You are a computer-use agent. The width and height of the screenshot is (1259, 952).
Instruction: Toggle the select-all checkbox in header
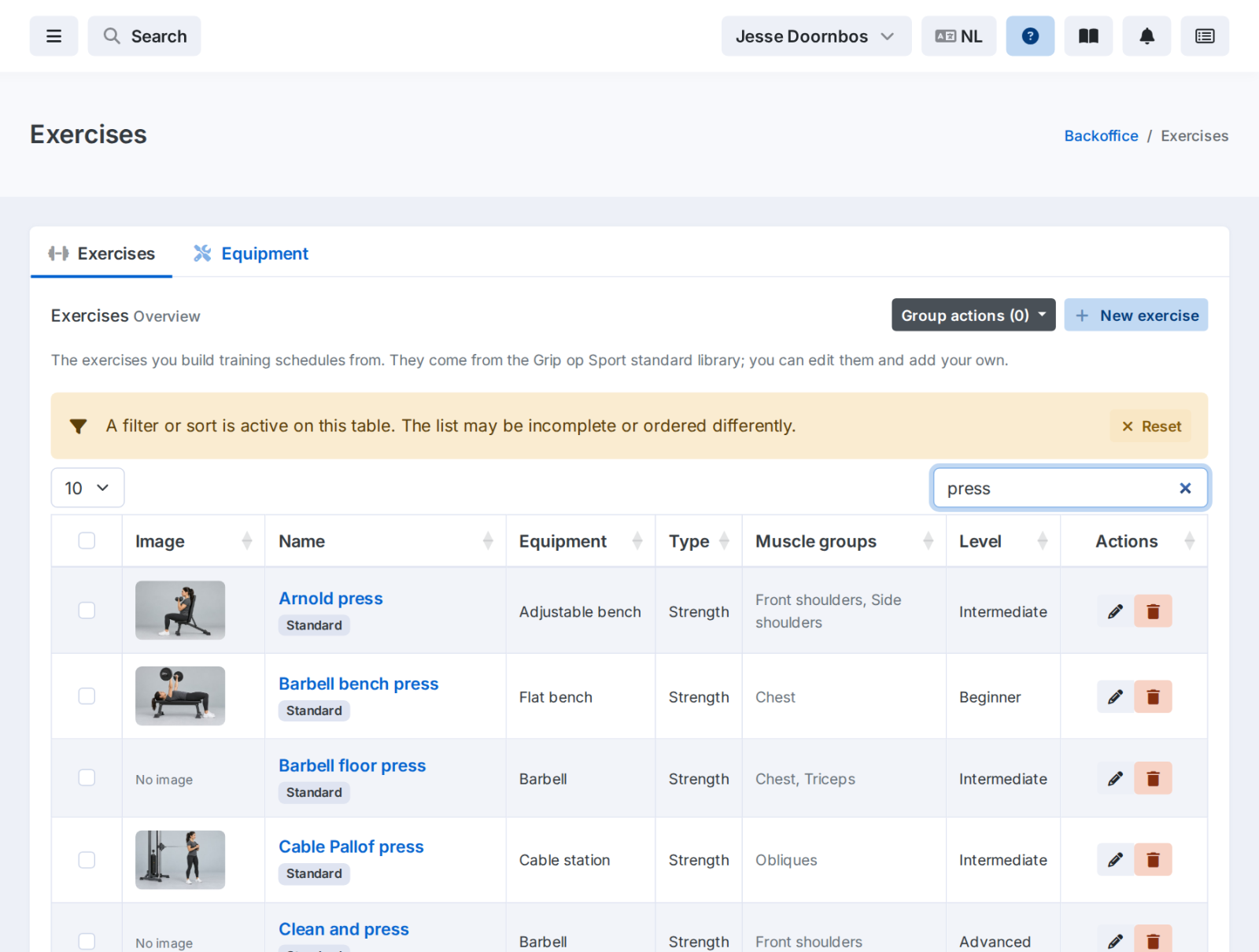tap(87, 541)
